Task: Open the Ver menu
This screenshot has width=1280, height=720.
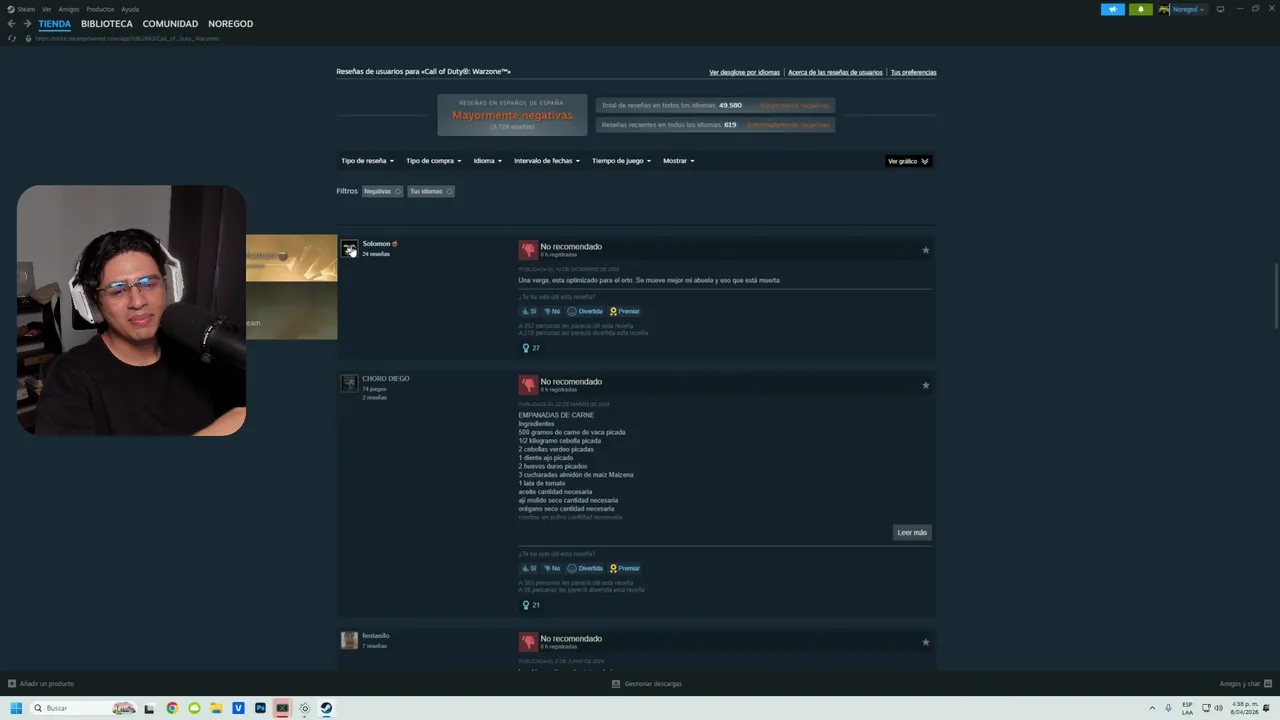Action: point(46,9)
